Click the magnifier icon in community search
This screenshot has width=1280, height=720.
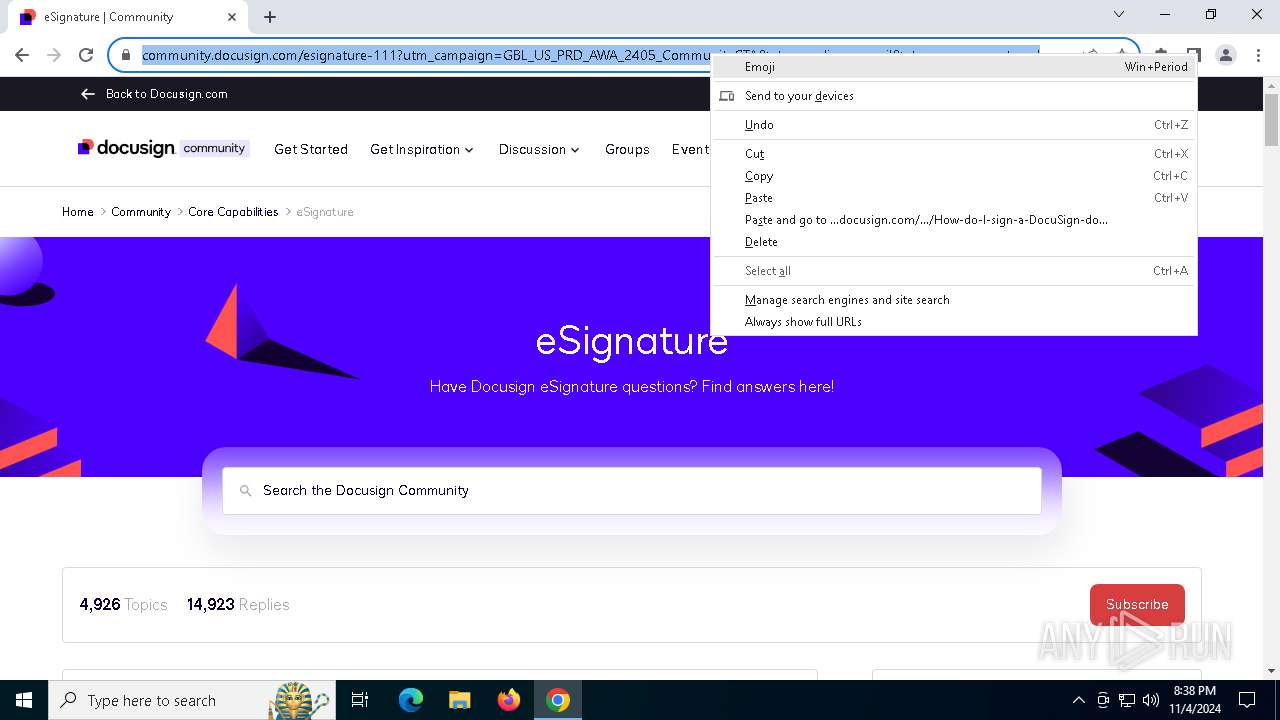tap(245, 491)
